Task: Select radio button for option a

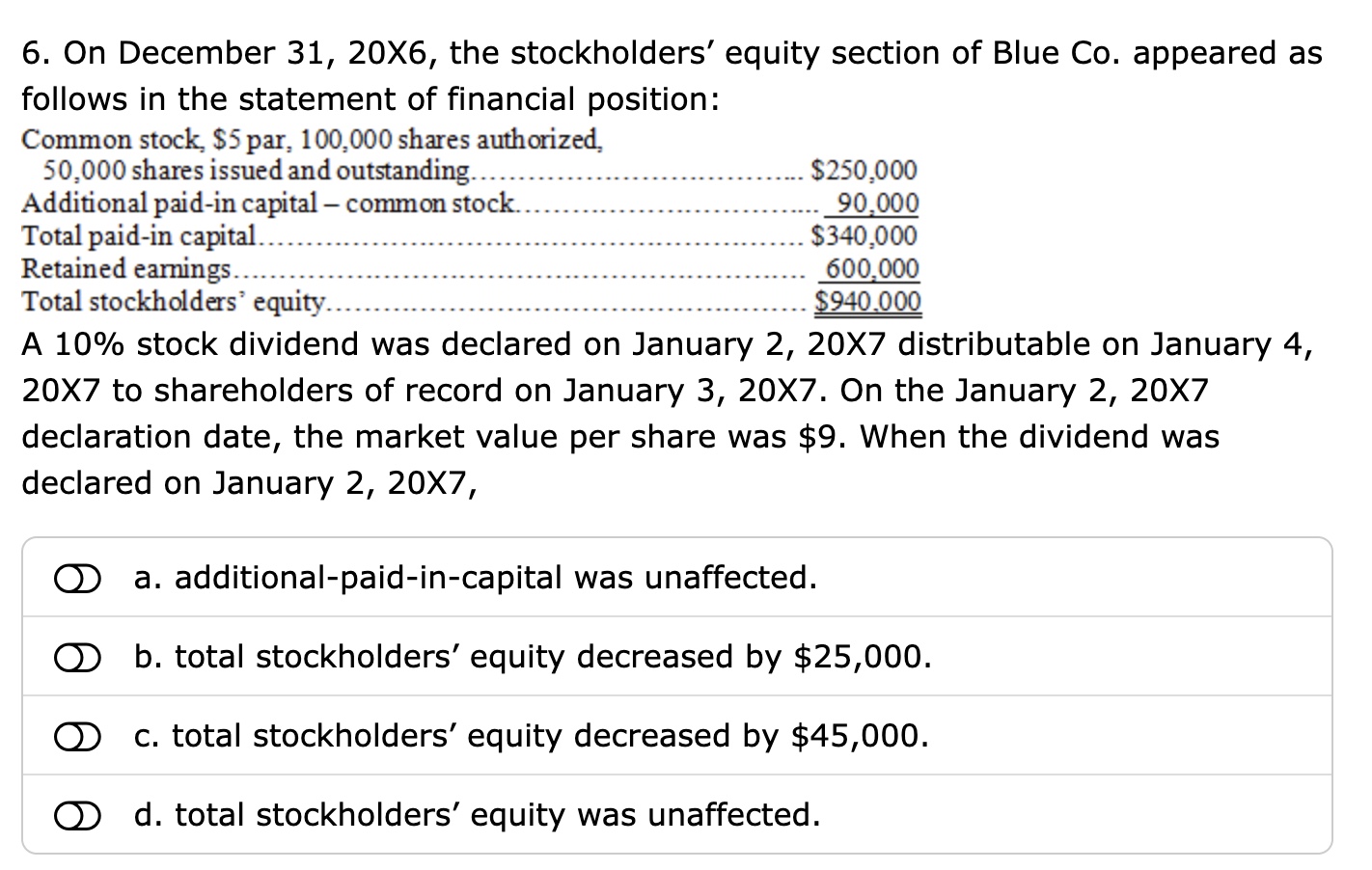Action: [77, 578]
